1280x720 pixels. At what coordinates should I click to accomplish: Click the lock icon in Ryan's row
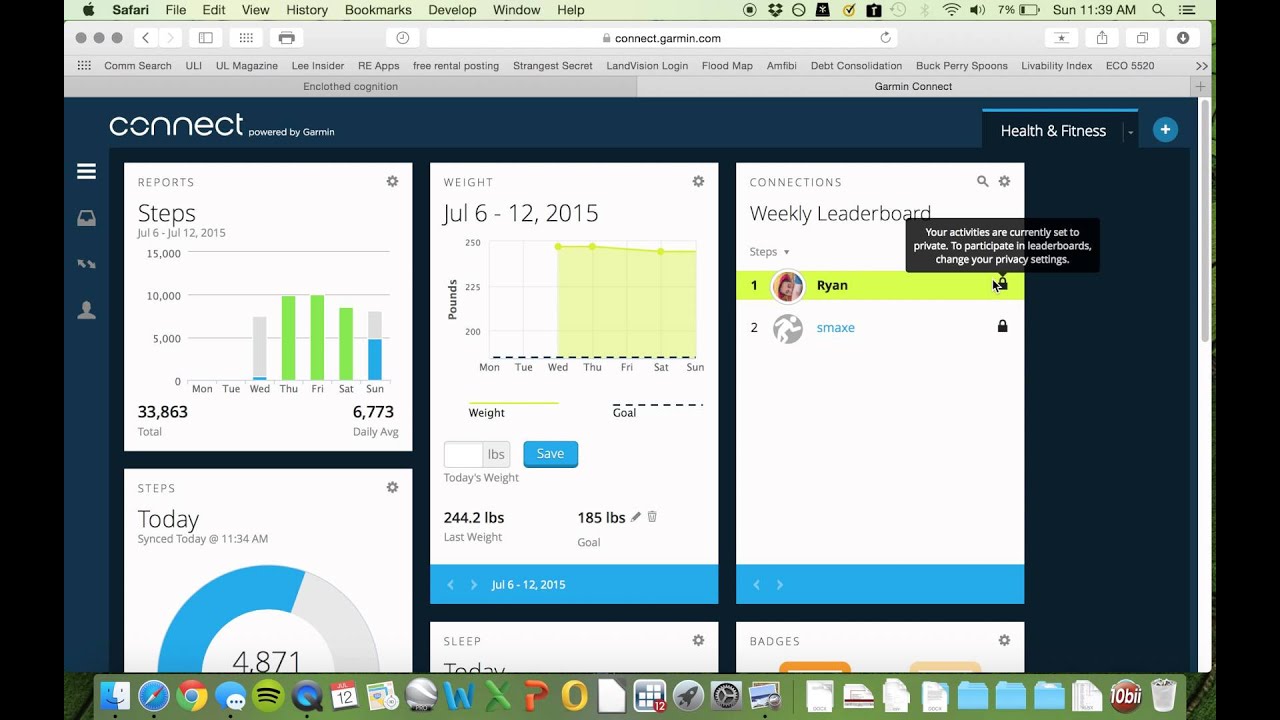1002,284
